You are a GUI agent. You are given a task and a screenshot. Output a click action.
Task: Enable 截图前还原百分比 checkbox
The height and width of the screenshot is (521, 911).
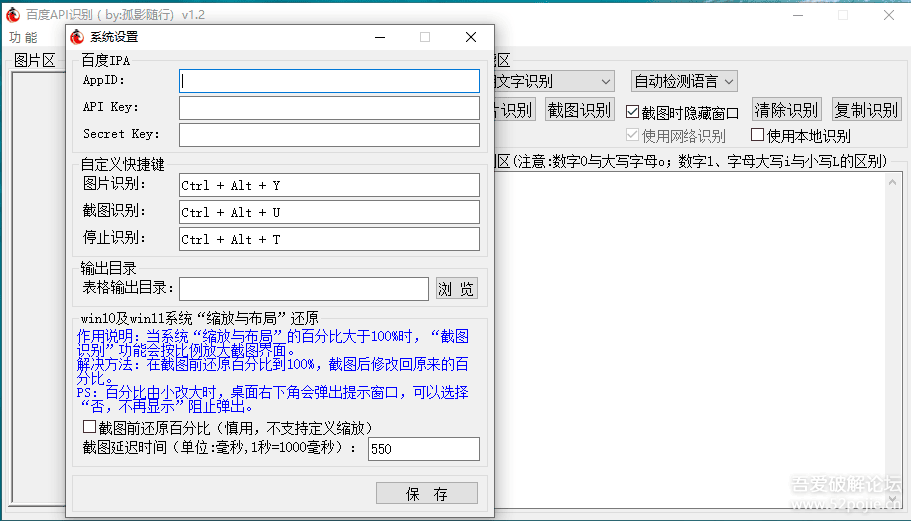click(89, 427)
